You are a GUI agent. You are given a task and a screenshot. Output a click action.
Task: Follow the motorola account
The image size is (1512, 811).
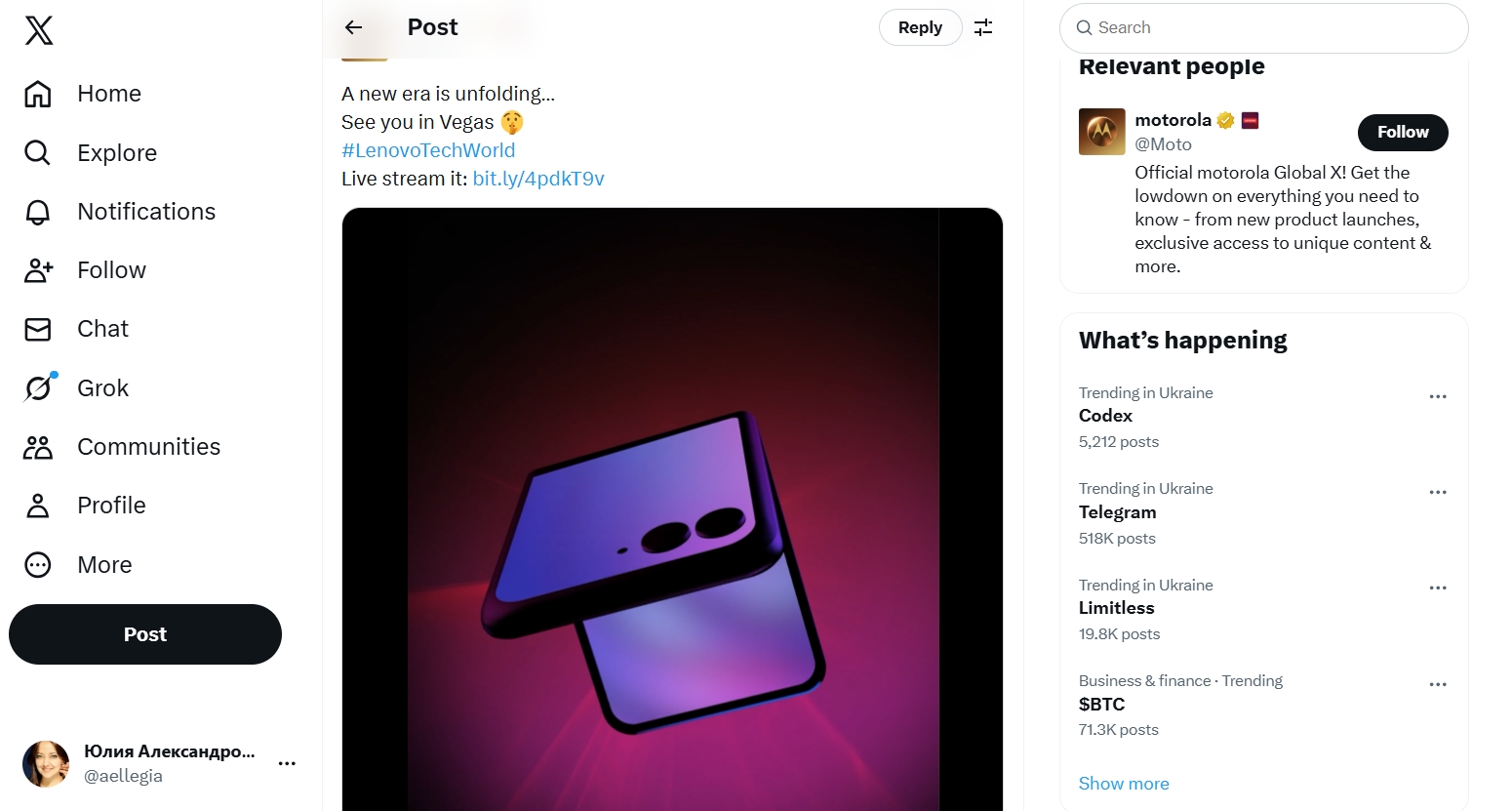click(1403, 132)
